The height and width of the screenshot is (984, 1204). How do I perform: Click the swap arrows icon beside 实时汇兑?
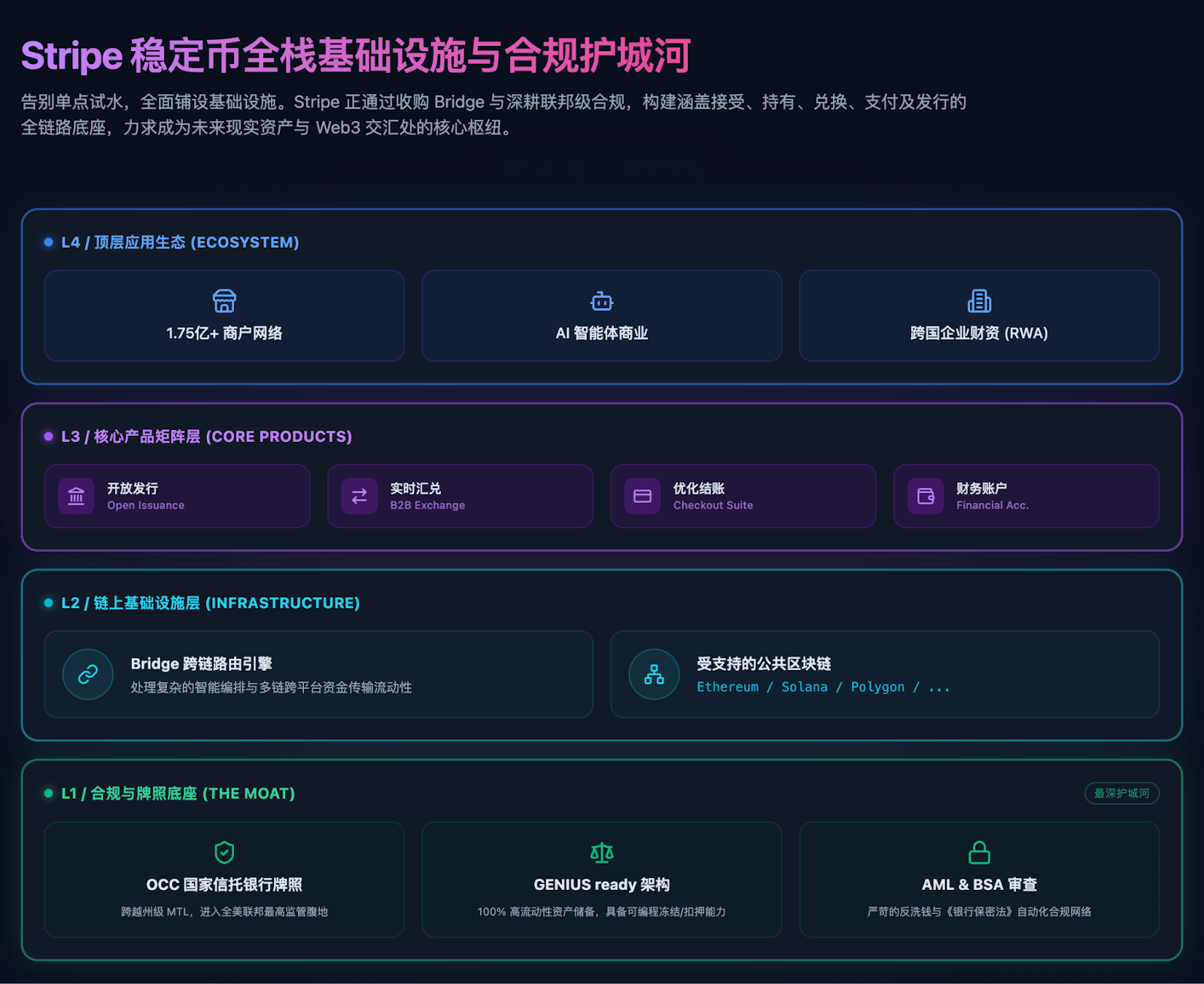[359, 496]
